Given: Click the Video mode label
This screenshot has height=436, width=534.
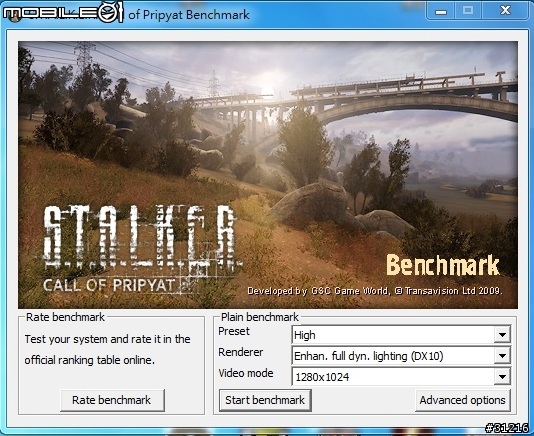Looking at the screenshot, I should 246,373.
